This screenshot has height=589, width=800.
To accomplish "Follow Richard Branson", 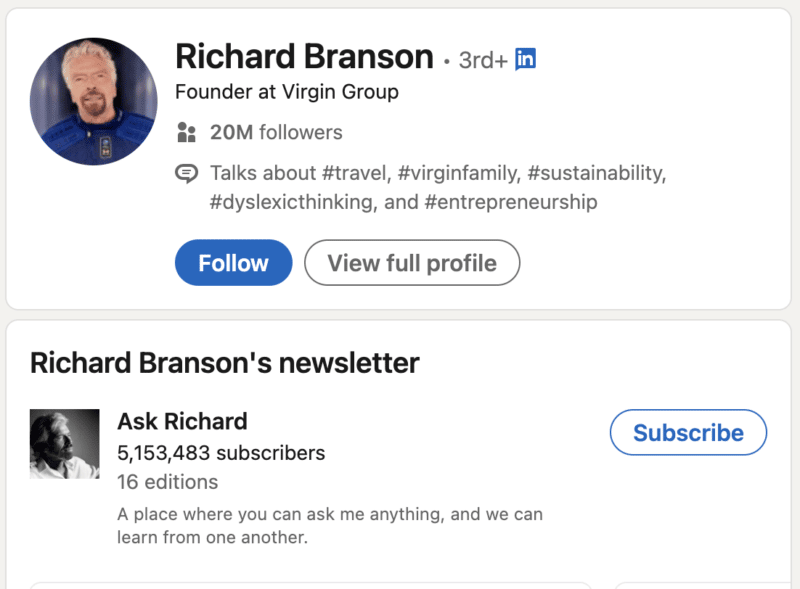I will [233, 262].
